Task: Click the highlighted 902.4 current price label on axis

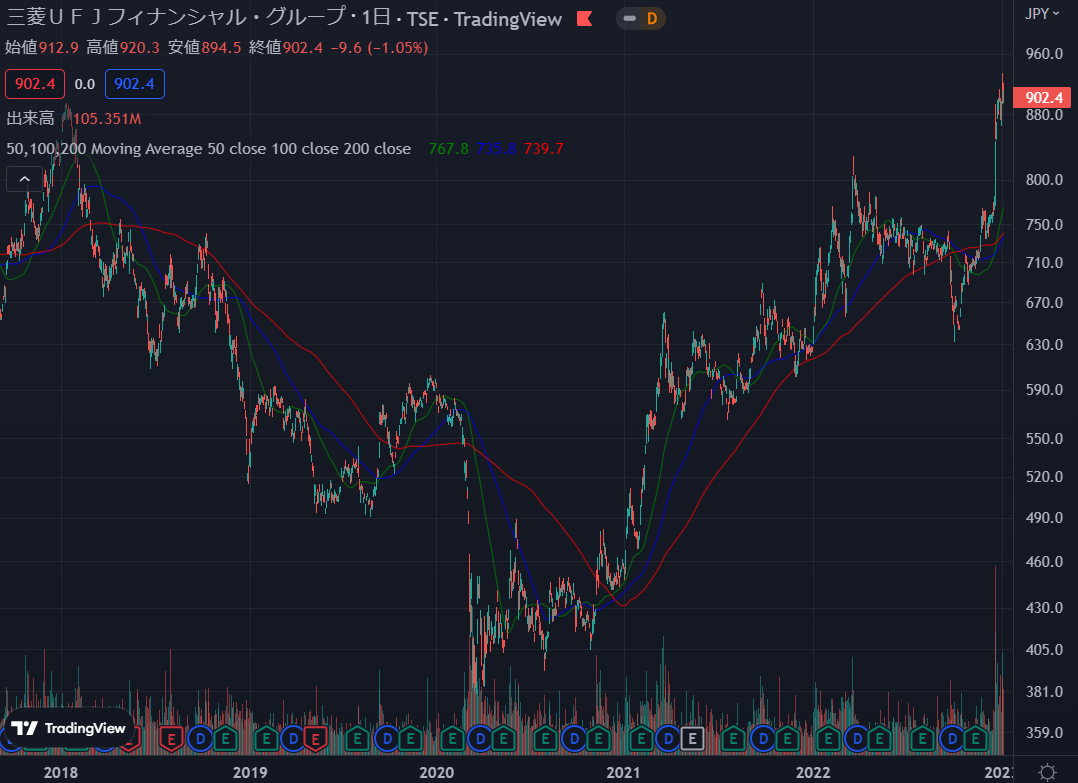Action: tap(1043, 98)
